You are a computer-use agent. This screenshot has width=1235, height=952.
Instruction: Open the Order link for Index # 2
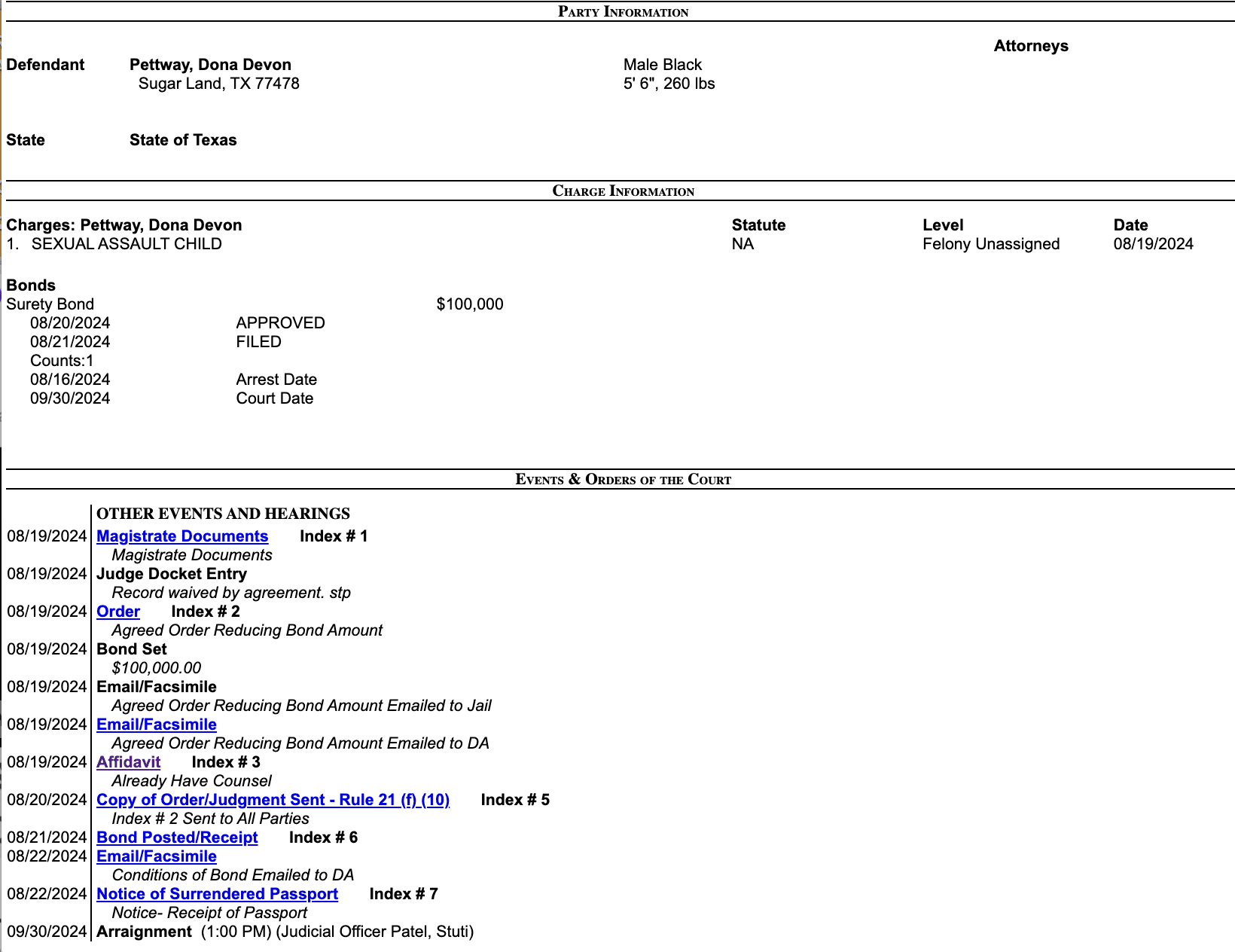point(118,612)
